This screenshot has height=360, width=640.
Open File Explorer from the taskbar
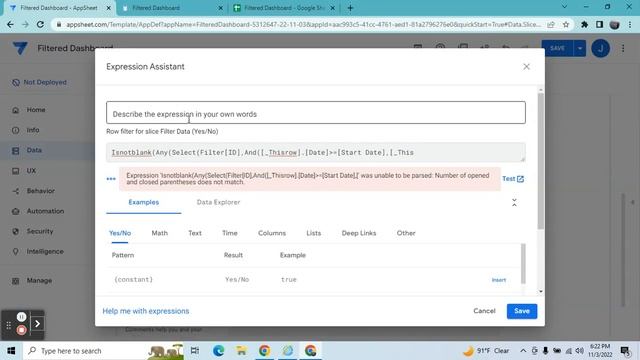click(242, 351)
